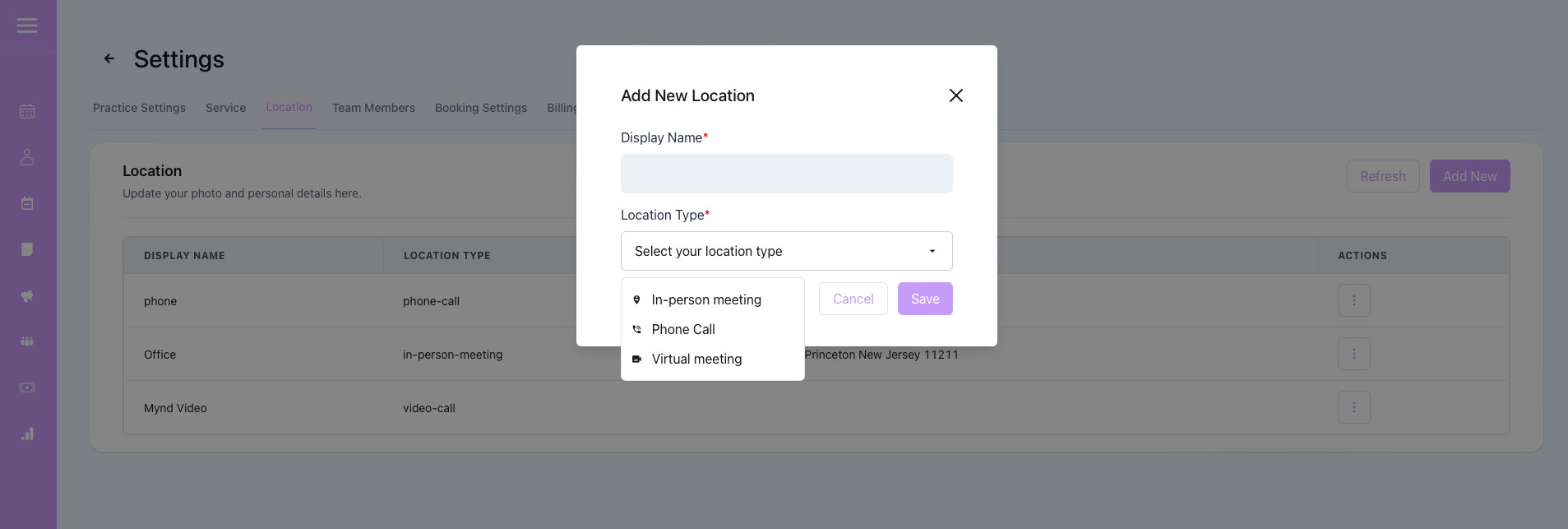Image resolution: width=1568 pixels, height=529 pixels.
Task: Open the calendar grid icon in sidebar
Action: click(x=27, y=111)
